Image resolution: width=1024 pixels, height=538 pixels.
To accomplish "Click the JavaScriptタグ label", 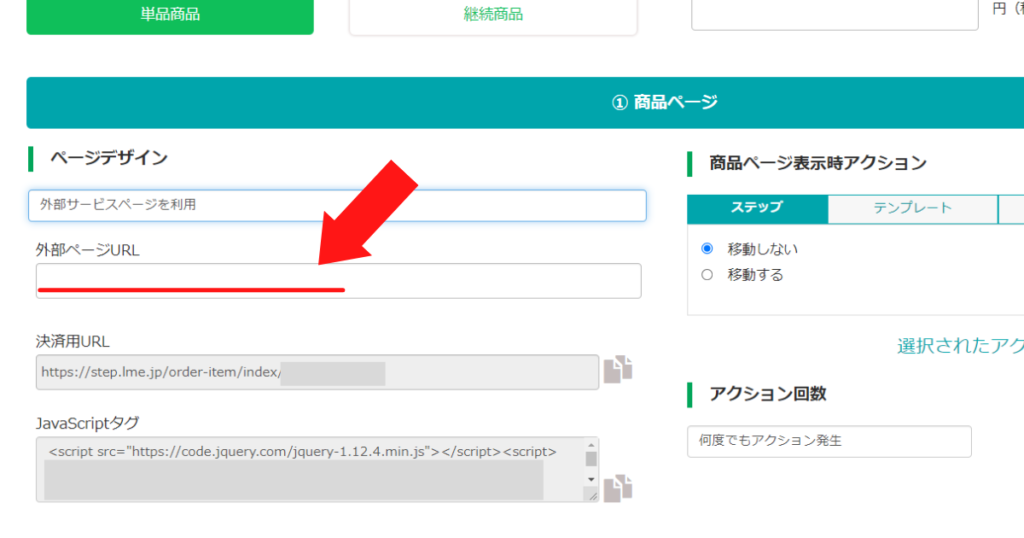I will 88,423.
